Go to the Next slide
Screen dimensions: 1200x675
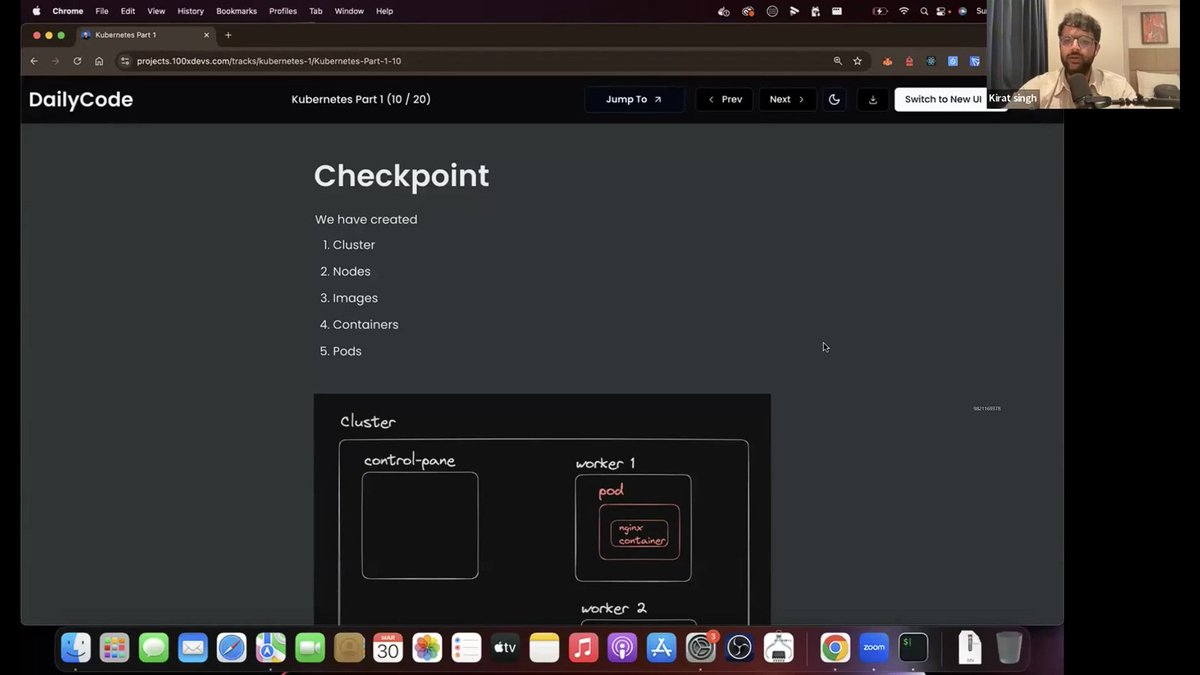[787, 99]
